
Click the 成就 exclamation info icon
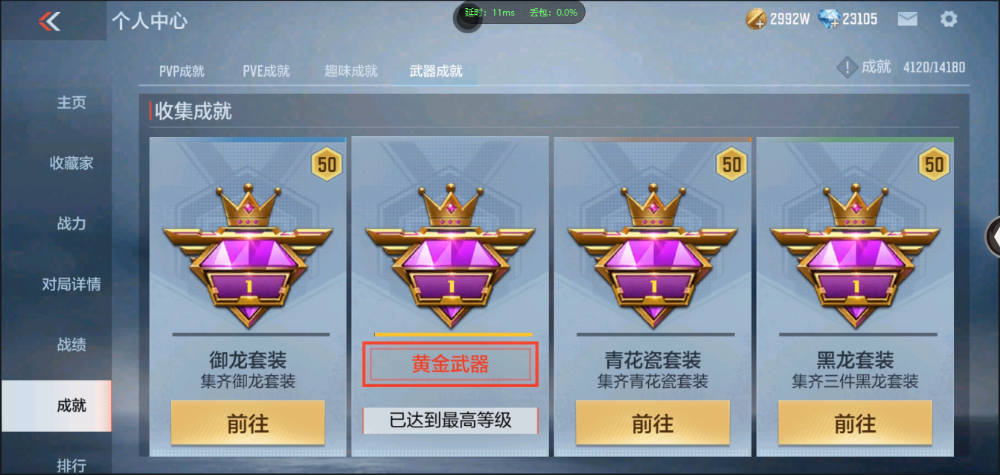[846, 68]
